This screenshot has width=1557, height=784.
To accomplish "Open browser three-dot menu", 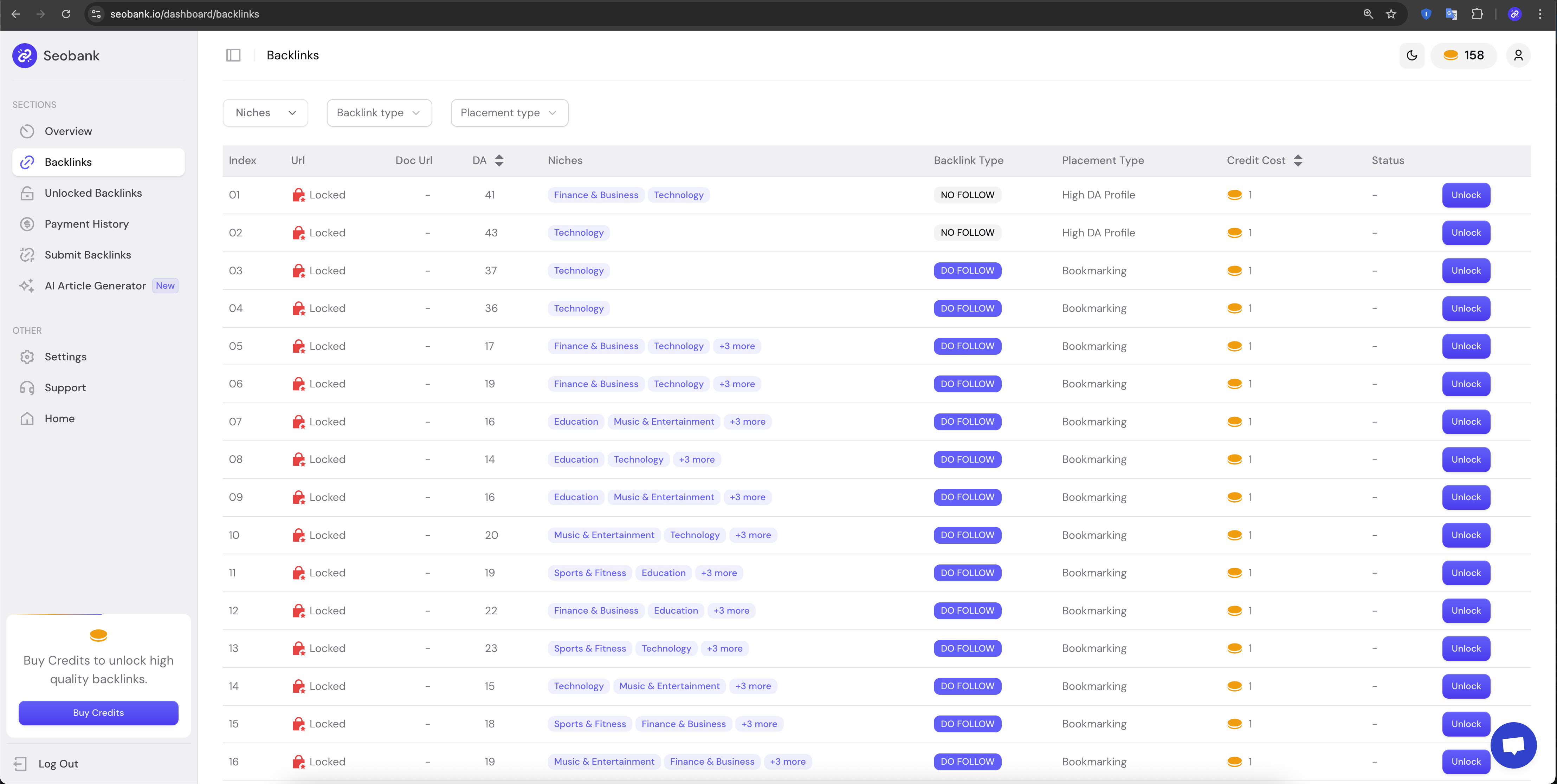I will [x=1539, y=14].
